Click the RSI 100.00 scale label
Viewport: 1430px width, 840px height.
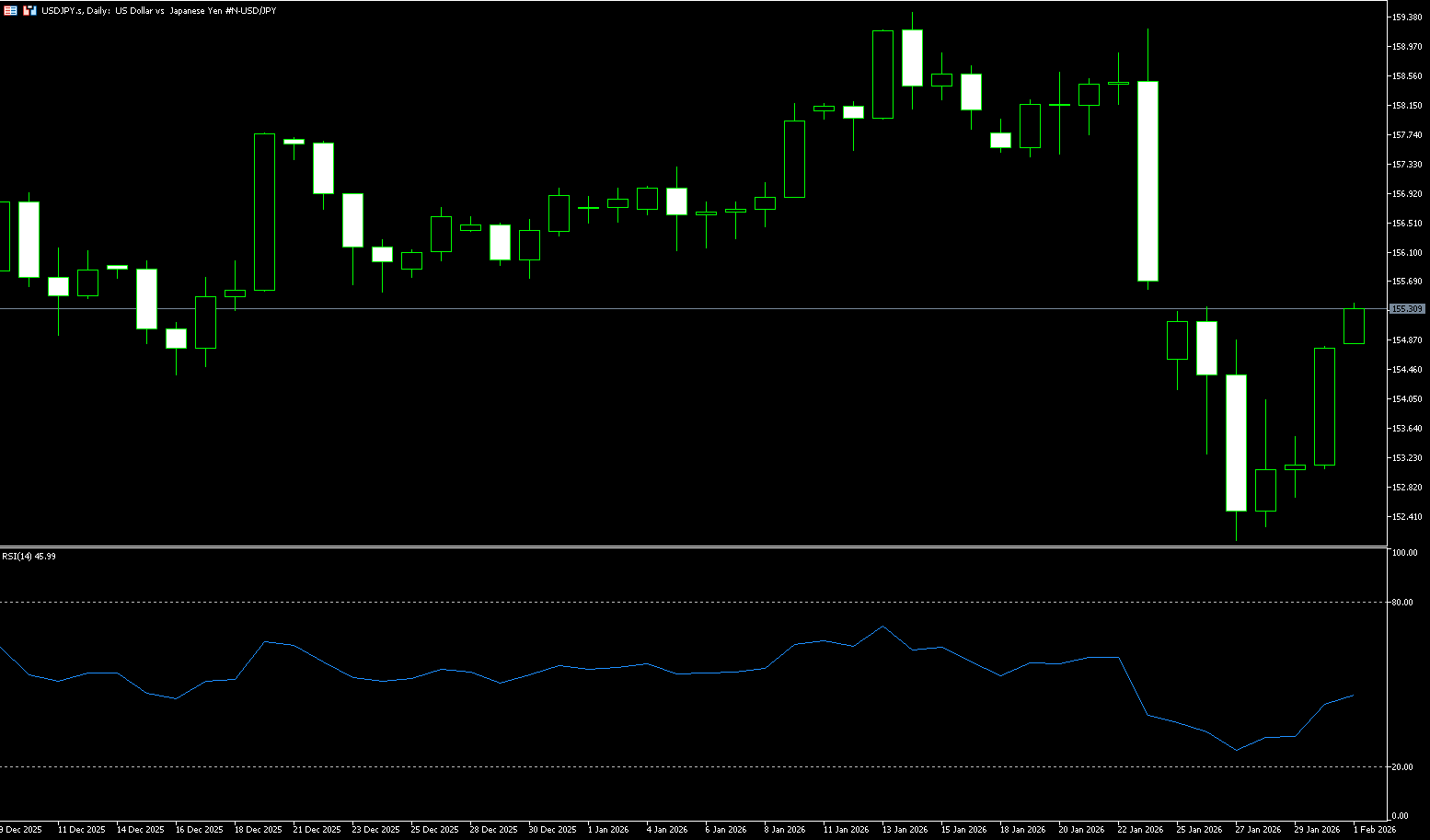tap(1404, 553)
